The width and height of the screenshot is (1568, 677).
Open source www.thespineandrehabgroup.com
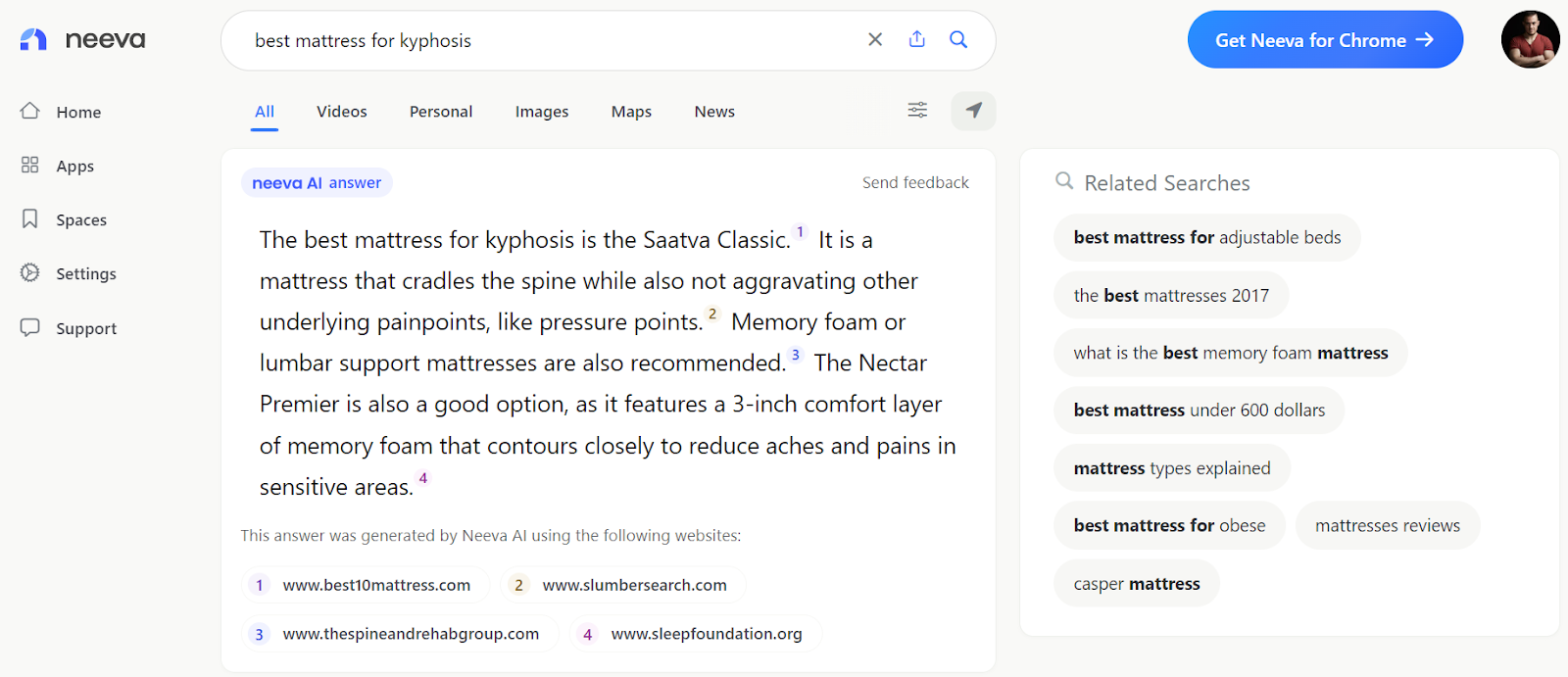tap(400, 634)
